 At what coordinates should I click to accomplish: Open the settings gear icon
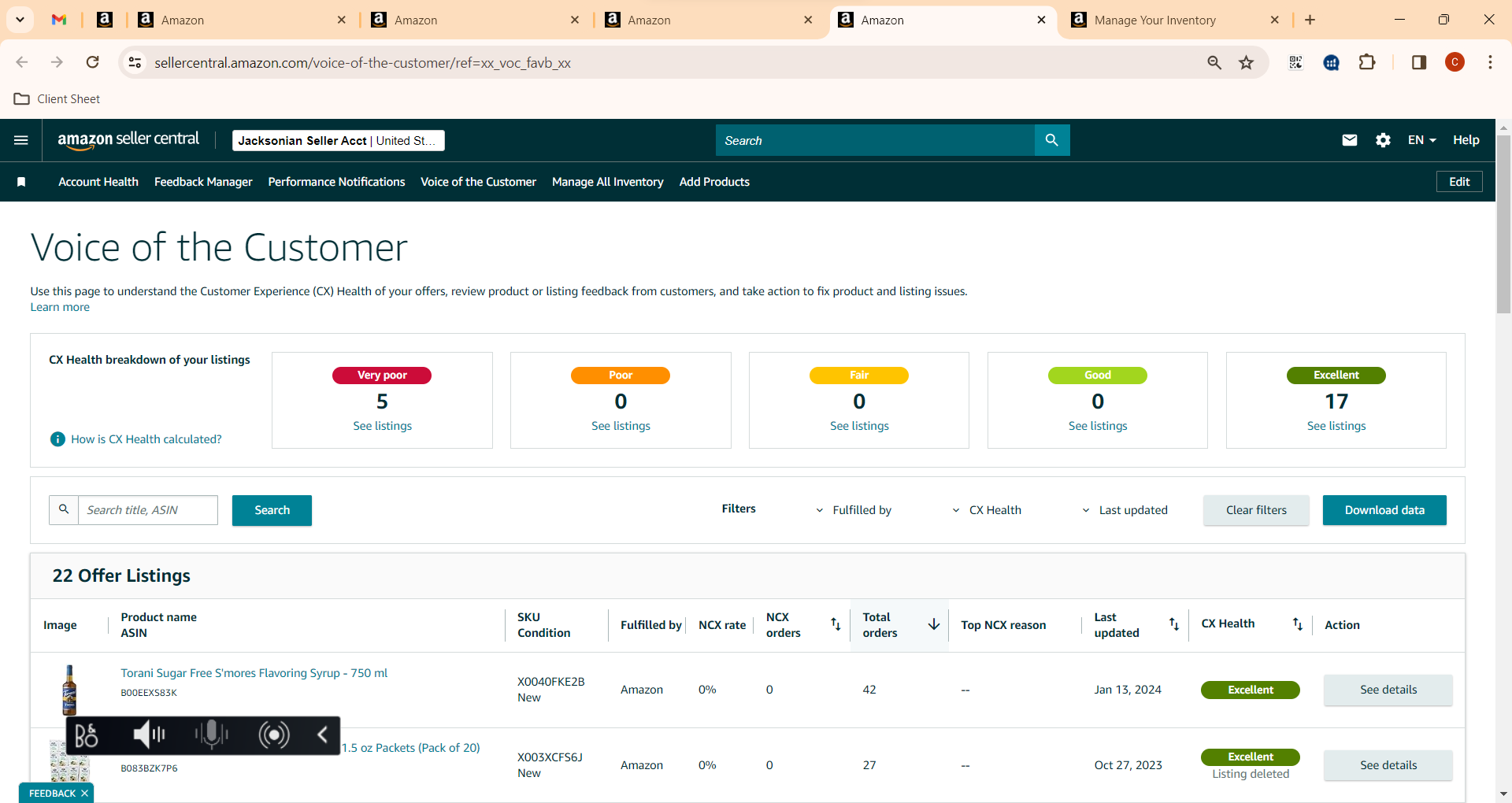1383,140
